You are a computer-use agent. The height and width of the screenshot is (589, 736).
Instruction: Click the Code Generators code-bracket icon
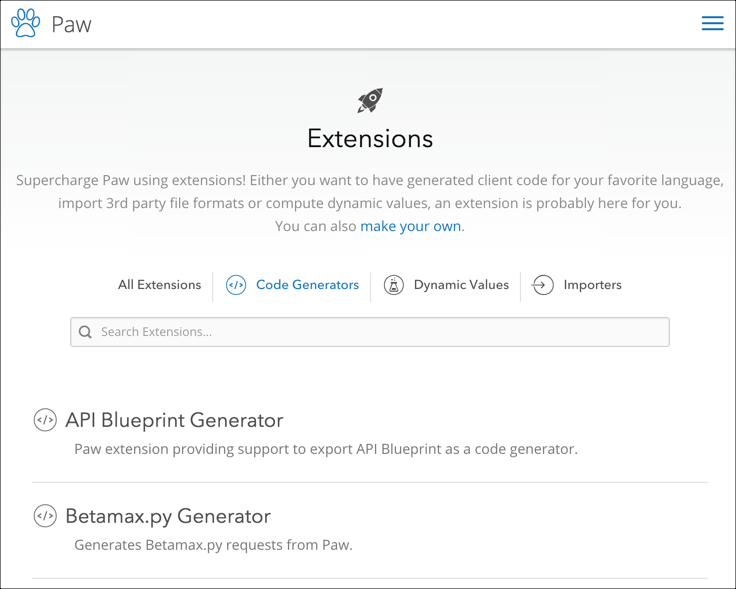tap(236, 285)
